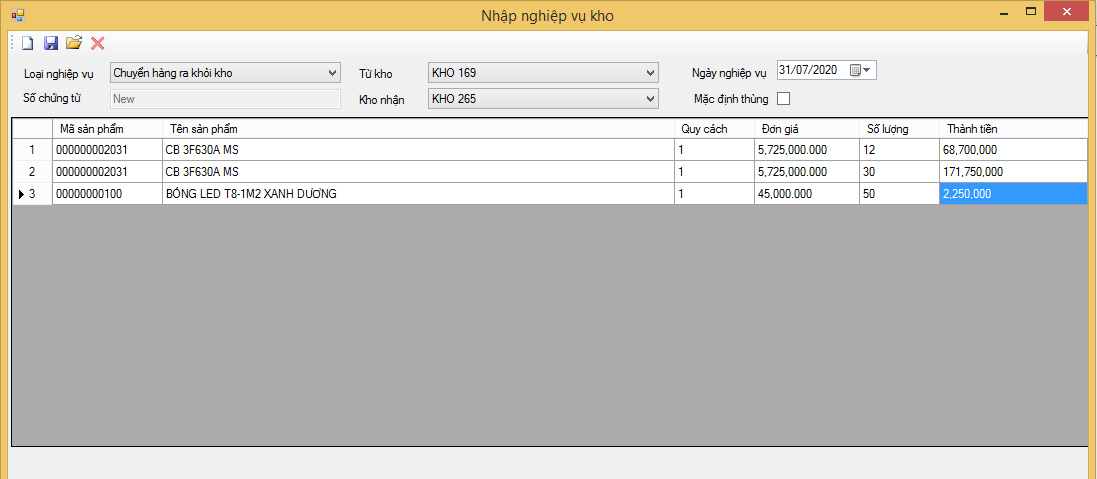This screenshot has height=479, width=1097.
Task: Select BÓNG LED T8-1M2 XANH DƯƠNG cell
Action: pos(417,194)
